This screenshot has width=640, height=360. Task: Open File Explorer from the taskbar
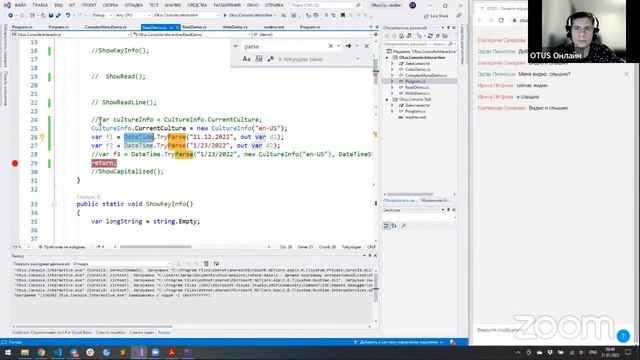(25, 352)
